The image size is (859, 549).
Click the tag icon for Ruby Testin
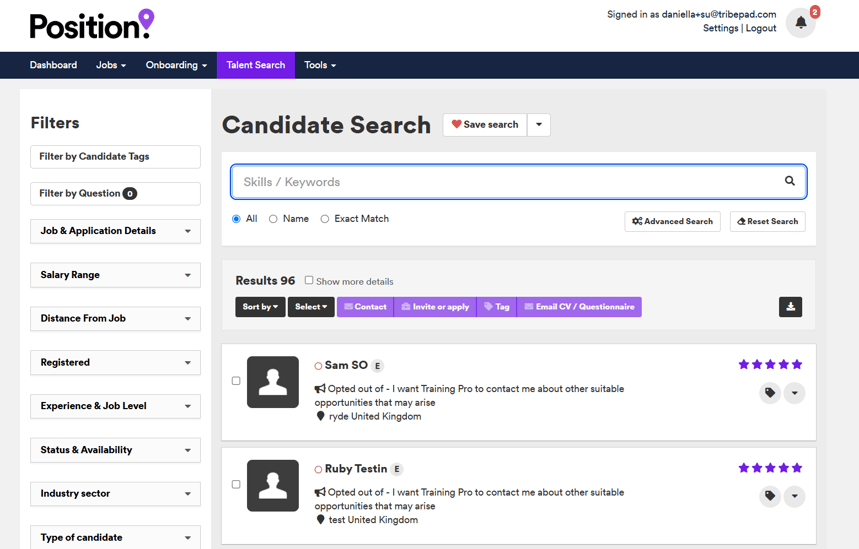tap(770, 496)
